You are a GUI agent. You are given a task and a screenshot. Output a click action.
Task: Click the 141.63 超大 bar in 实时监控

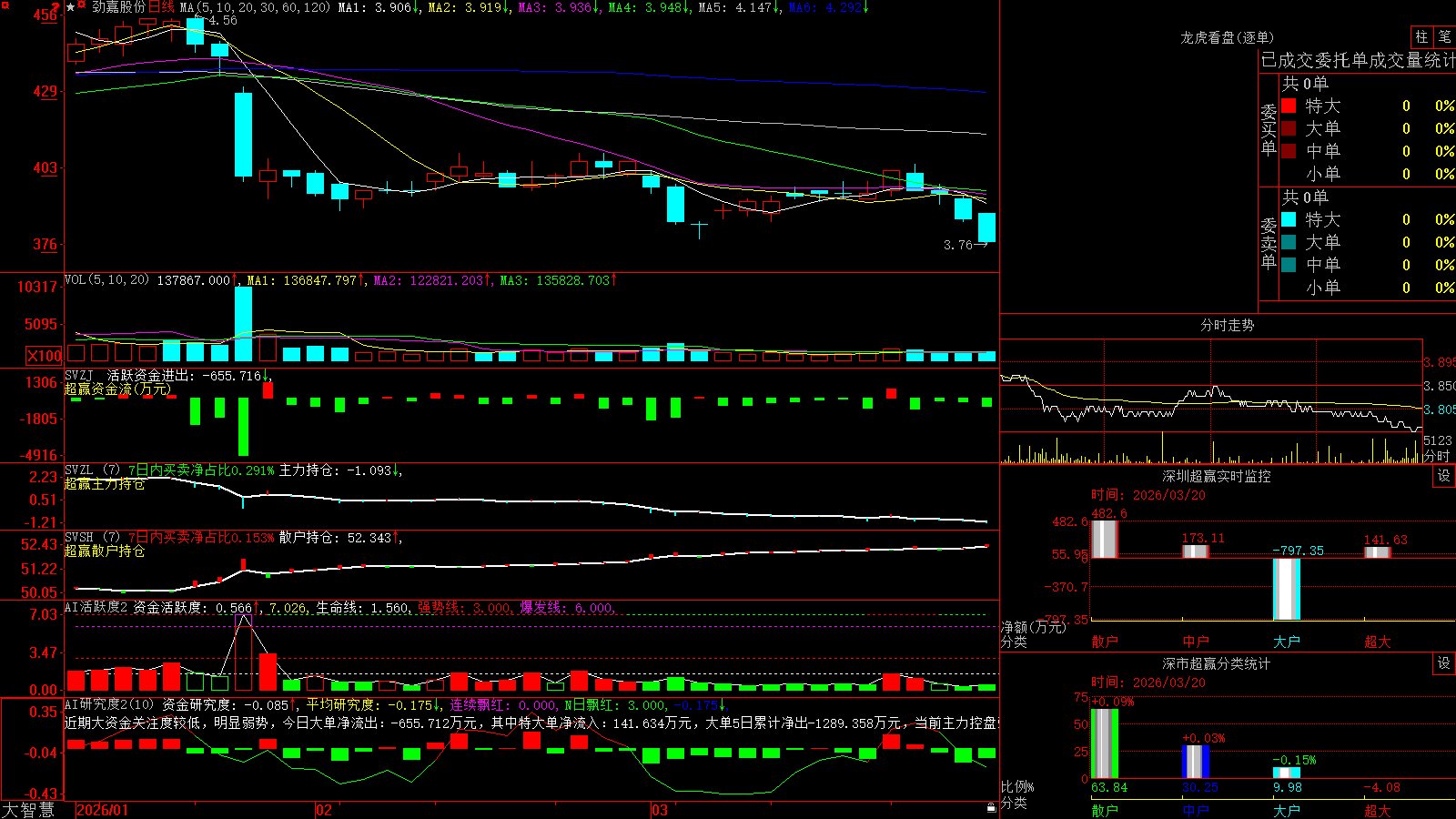tap(1377, 552)
